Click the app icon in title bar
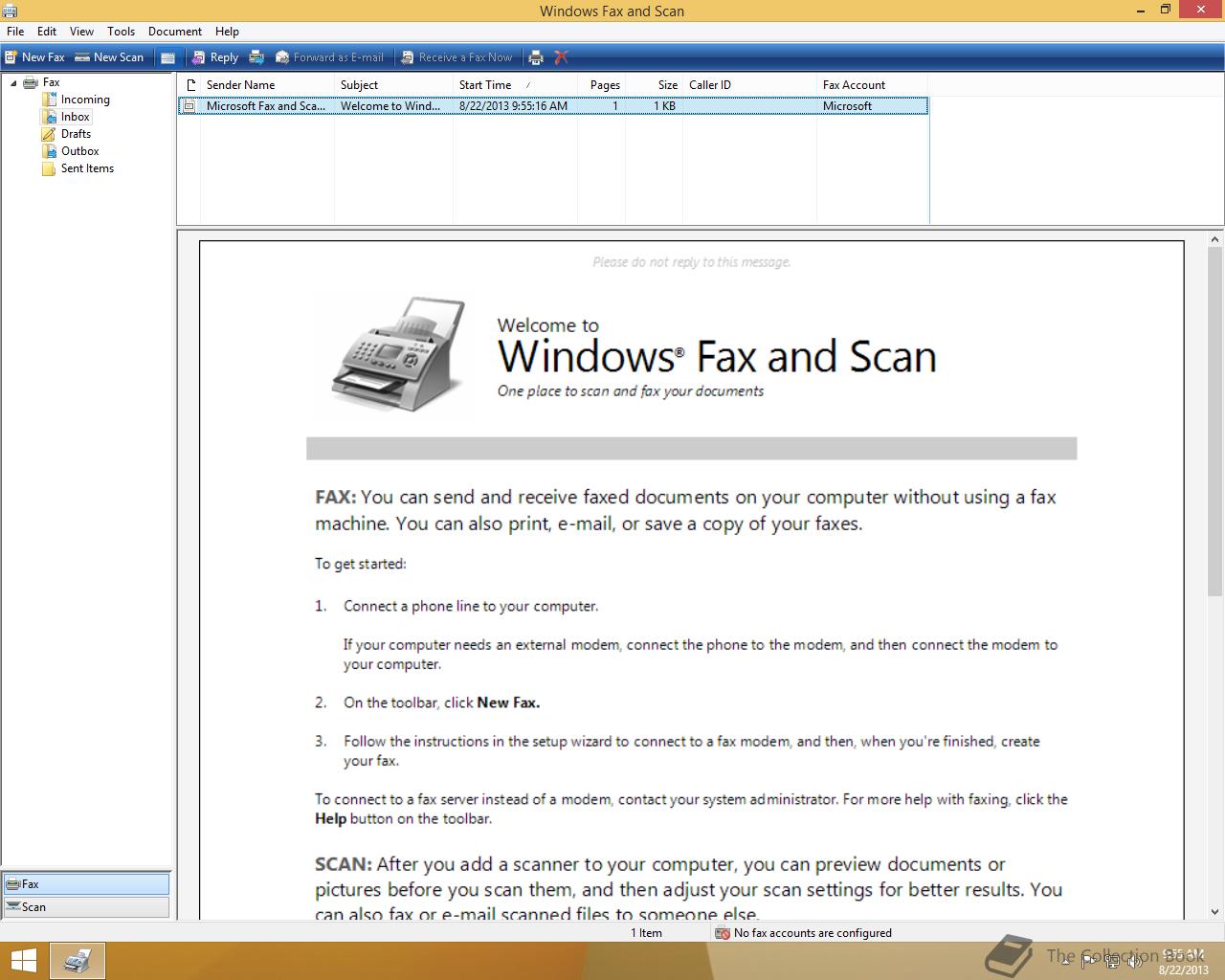The image size is (1225, 980). [x=11, y=11]
